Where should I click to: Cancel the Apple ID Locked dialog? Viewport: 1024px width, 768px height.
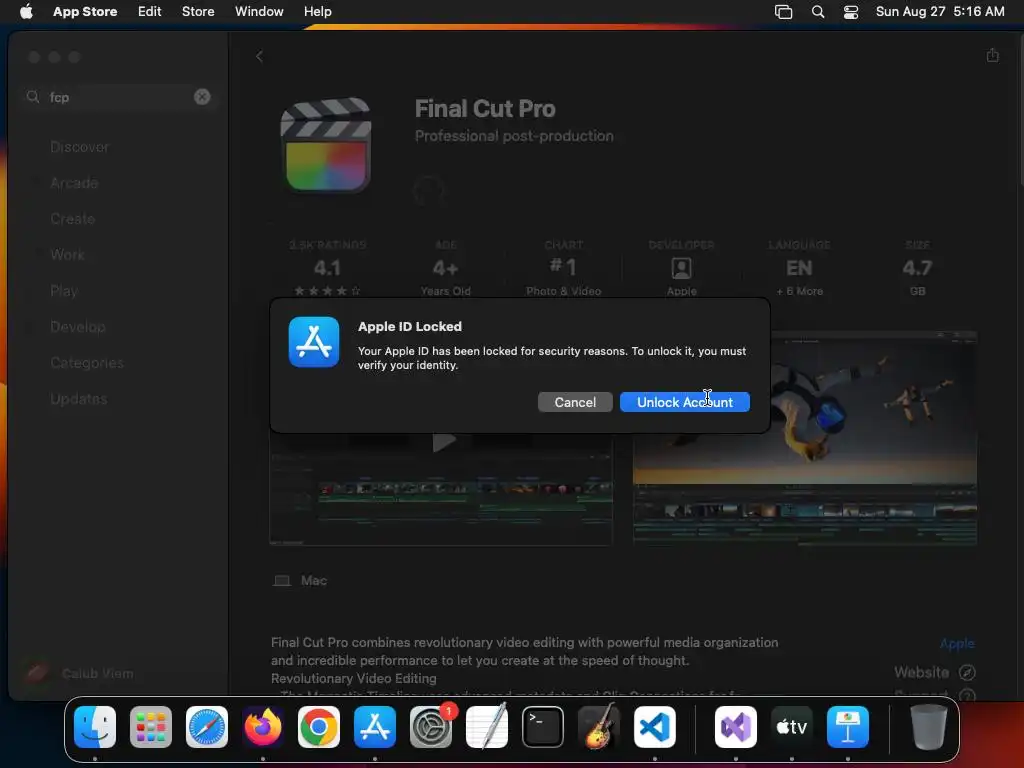coord(575,402)
